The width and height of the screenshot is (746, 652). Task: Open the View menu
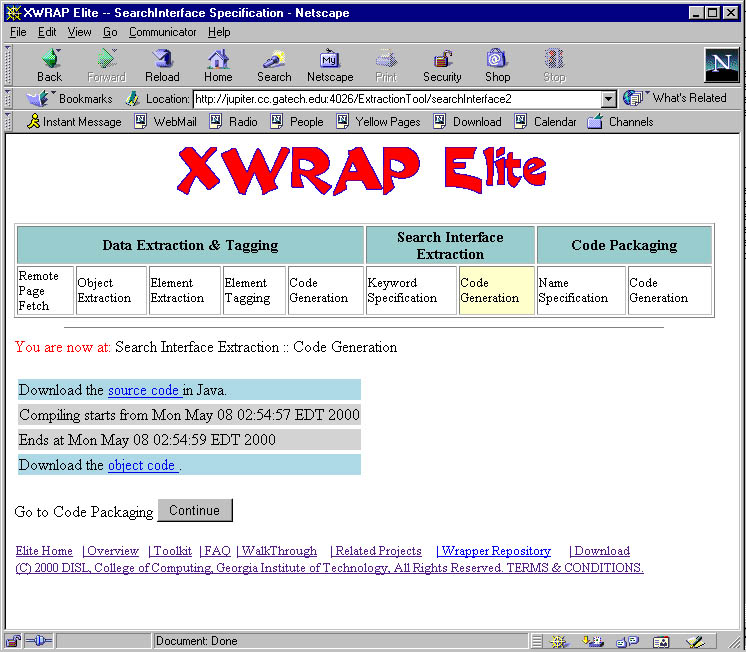click(79, 32)
